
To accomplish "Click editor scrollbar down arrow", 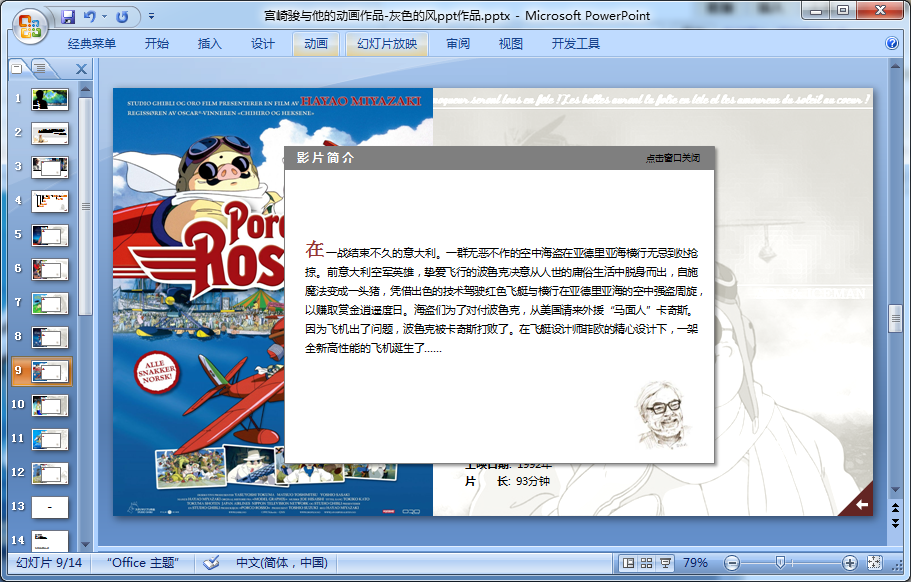I will [x=895, y=489].
